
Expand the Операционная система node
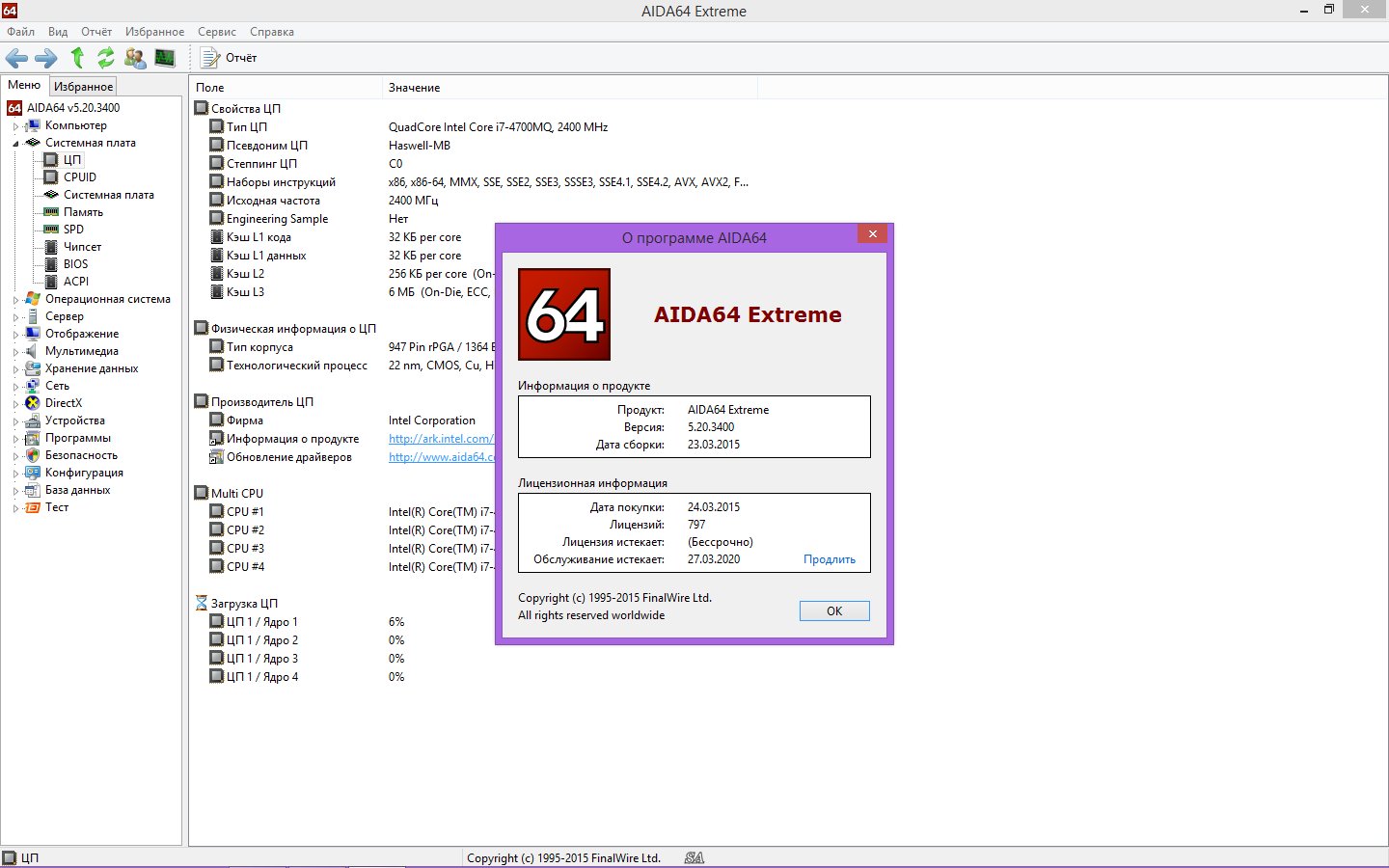pos(15,300)
